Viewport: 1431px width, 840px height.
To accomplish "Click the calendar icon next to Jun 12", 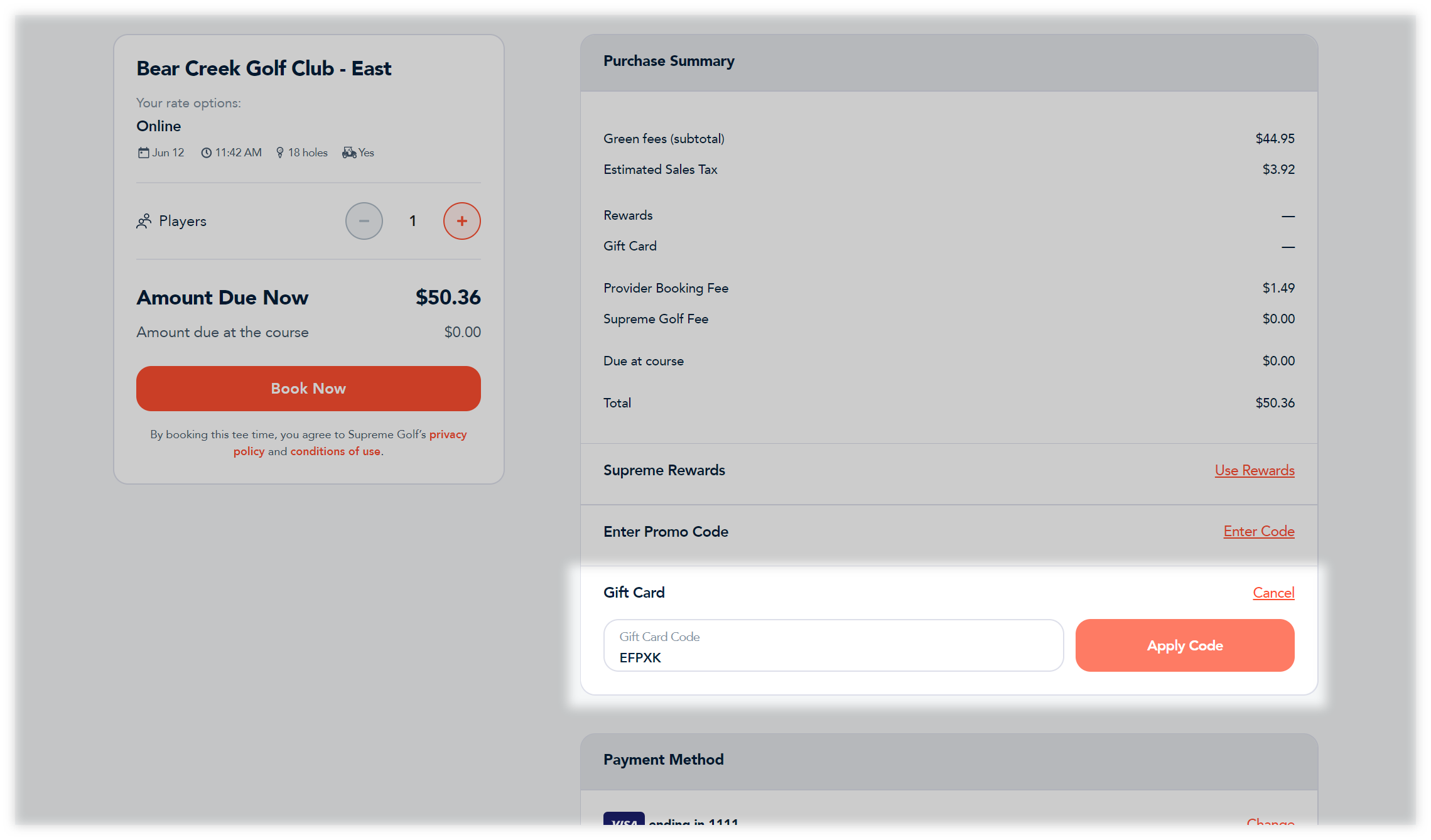I will pyautogui.click(x=143, y=153).
